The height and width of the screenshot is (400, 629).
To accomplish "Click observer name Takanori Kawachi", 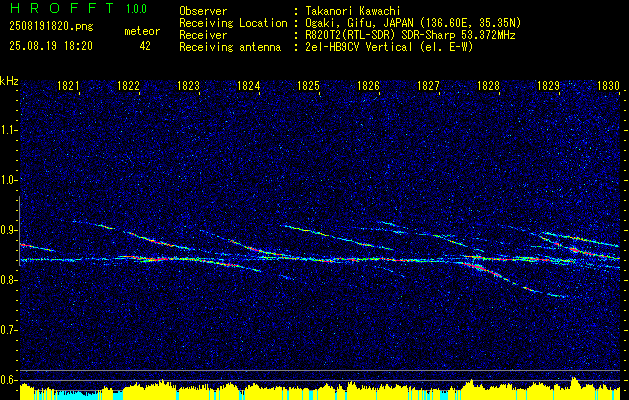I will point(353,11).
